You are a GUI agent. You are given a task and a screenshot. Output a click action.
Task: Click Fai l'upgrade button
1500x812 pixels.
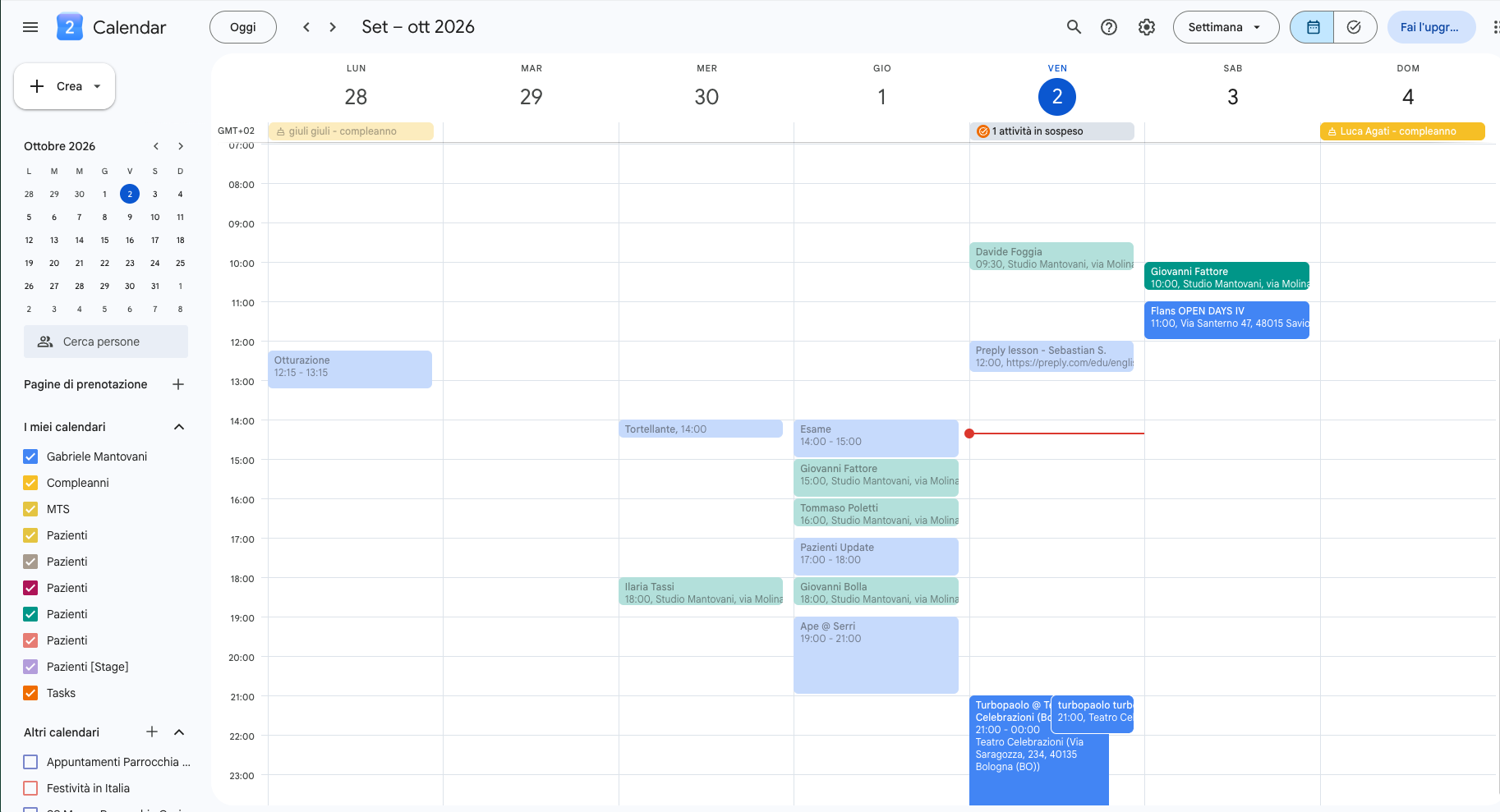[1430, 27]
